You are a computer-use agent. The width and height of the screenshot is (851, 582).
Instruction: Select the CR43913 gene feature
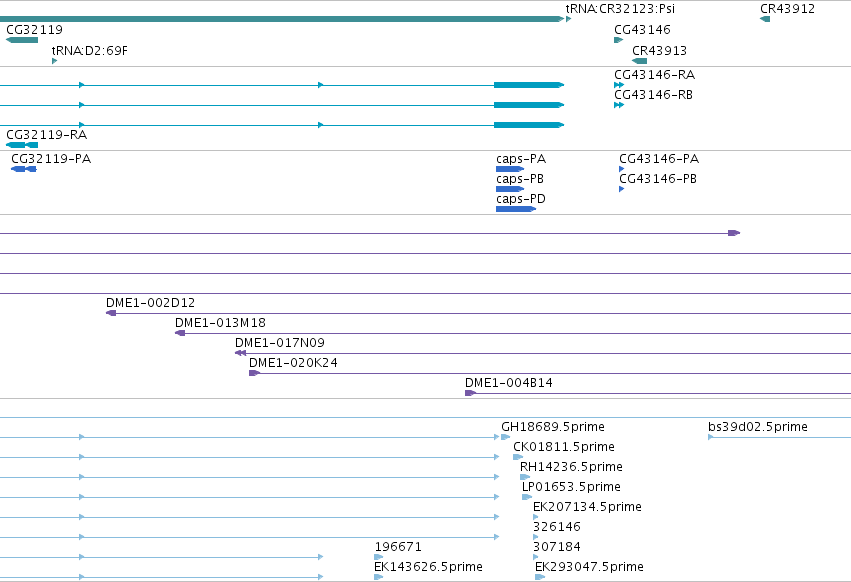639,61
